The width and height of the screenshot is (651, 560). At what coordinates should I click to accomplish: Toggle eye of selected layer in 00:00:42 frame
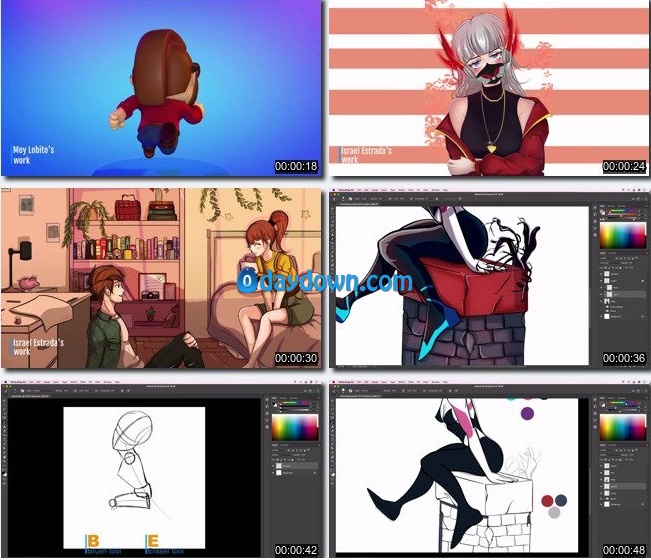click(x=273, y=466)
